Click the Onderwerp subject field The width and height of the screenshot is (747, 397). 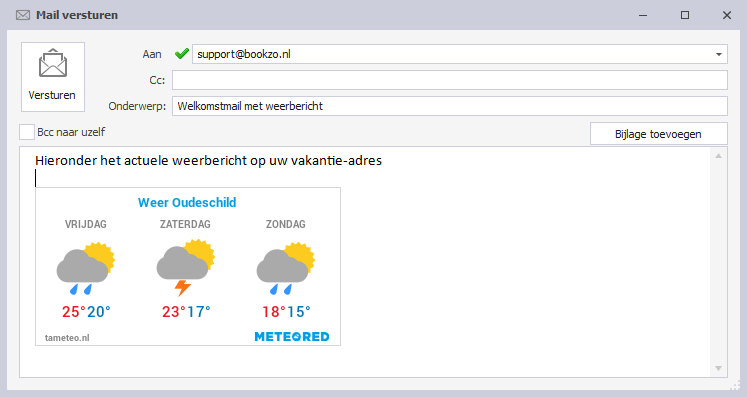(x=450, y=106)
